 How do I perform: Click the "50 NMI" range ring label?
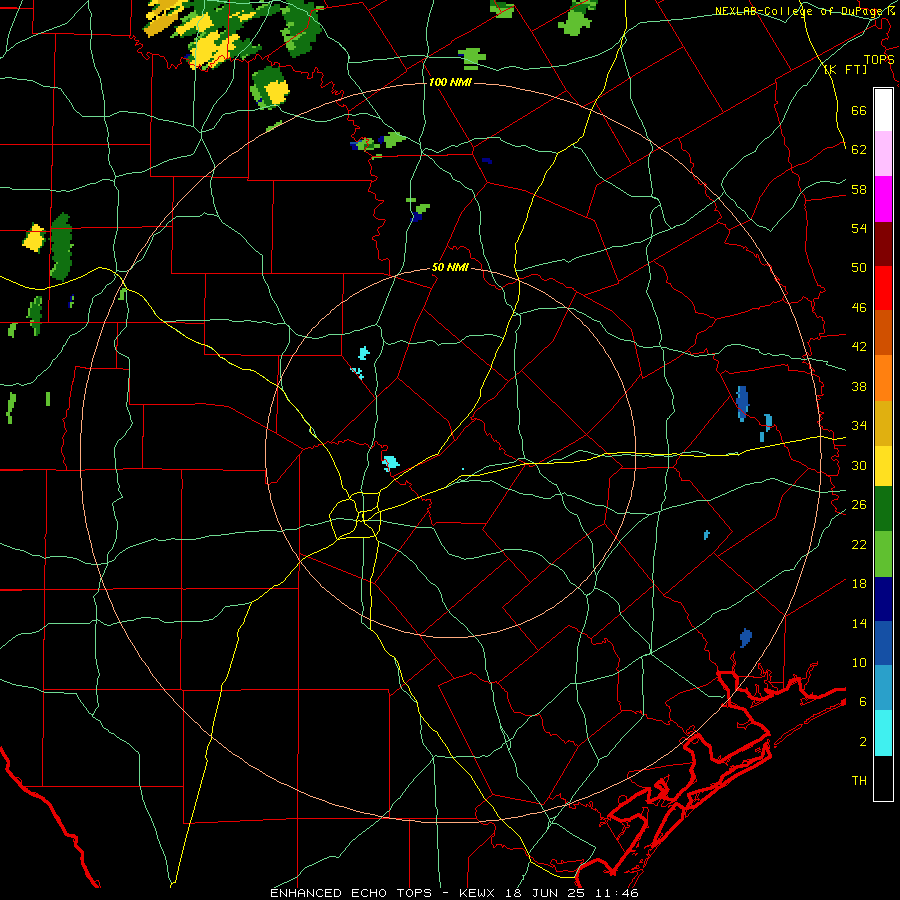[x=450, y=267]
